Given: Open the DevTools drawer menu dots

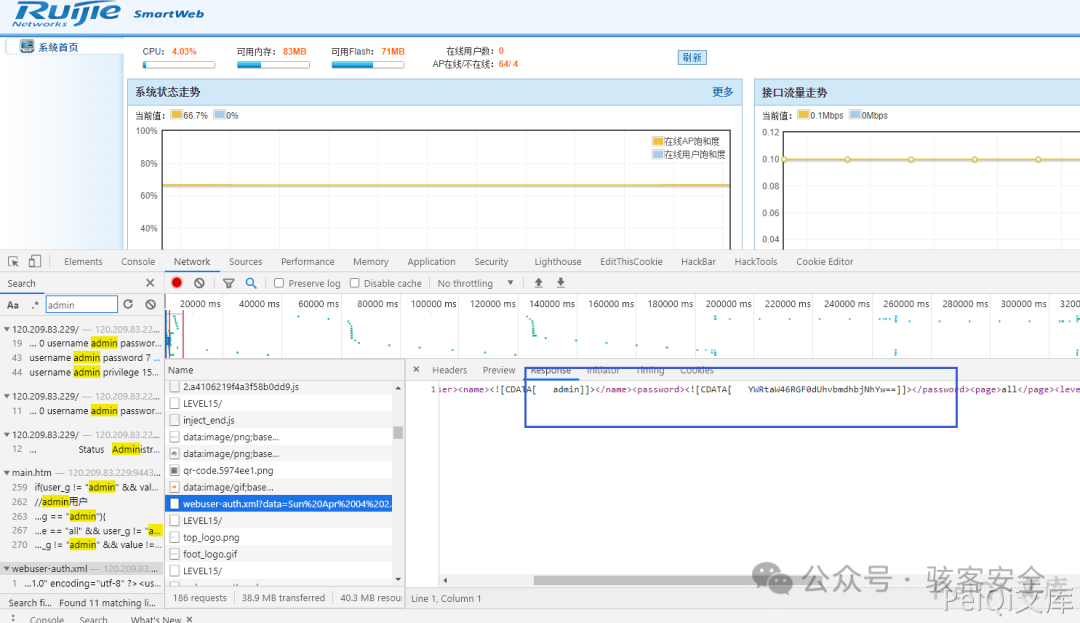Looking at the screenshot, I should click(x=13, y=618).
